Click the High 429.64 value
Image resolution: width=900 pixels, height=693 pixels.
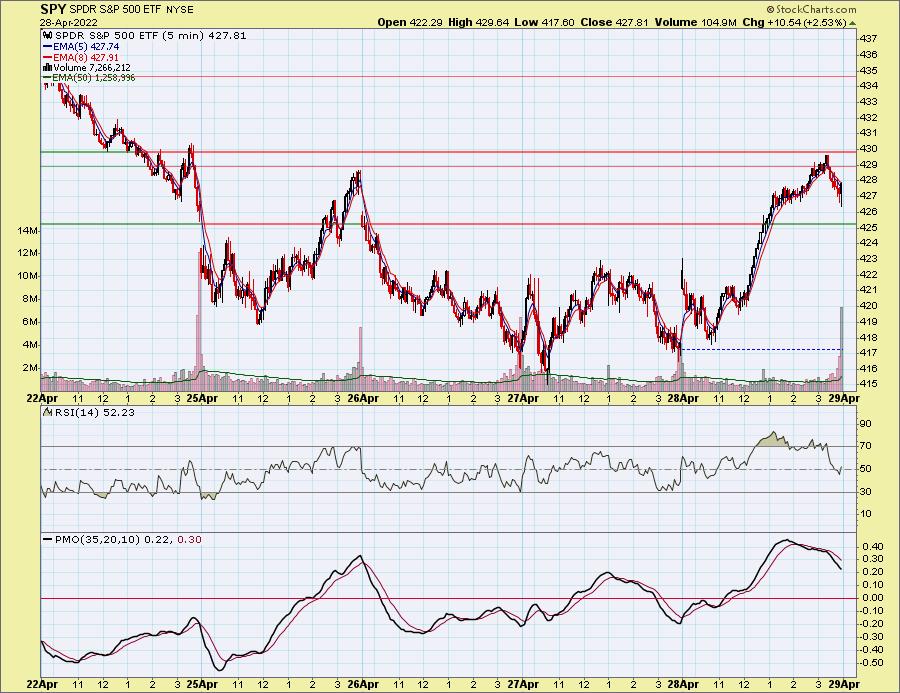tap(479, 22)
